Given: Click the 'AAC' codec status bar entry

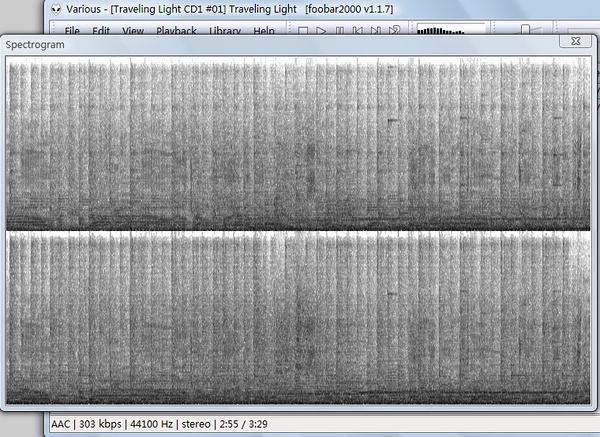Looking at the screenshot, I should coord(61,424).
